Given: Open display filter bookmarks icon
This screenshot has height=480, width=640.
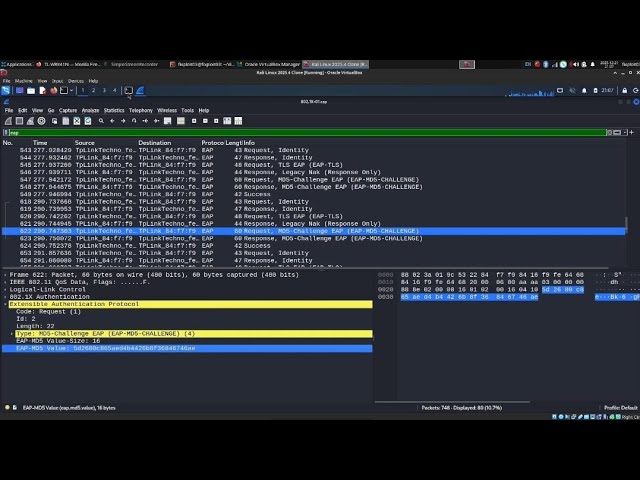Looking at the screenshot, I should (6, 132).
